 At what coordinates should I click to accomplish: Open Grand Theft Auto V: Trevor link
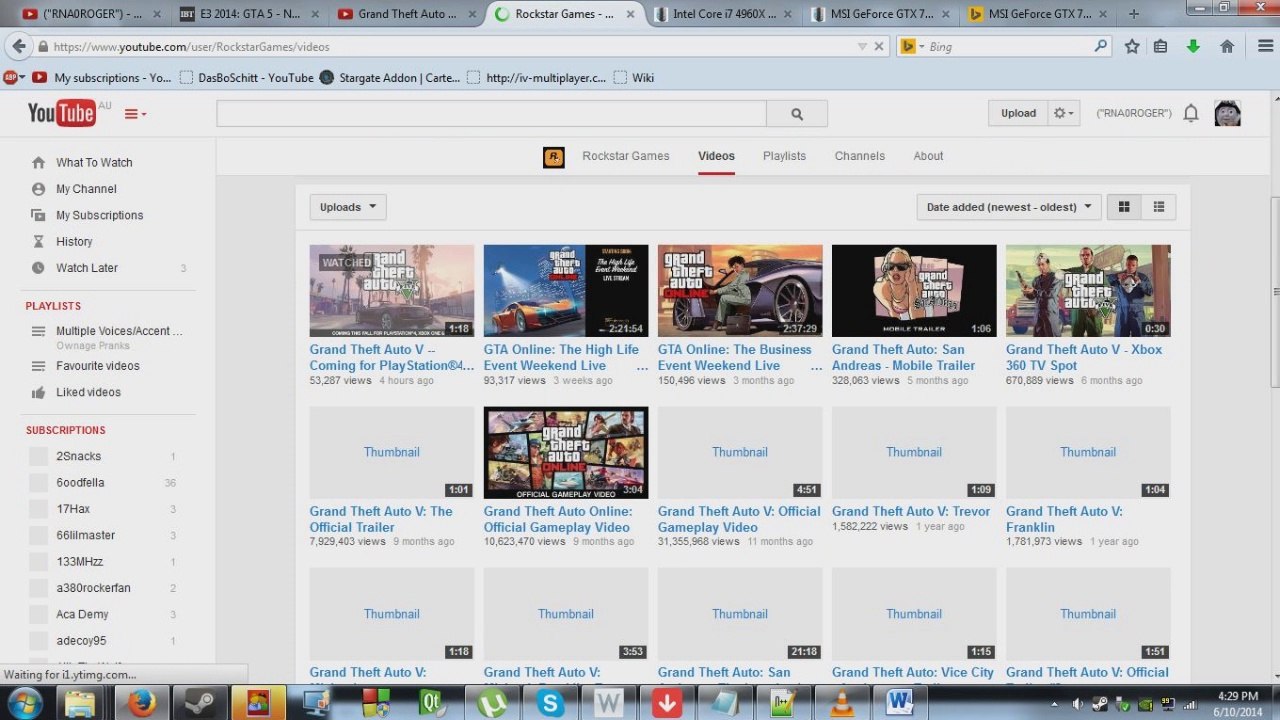[x=910, y=511]
